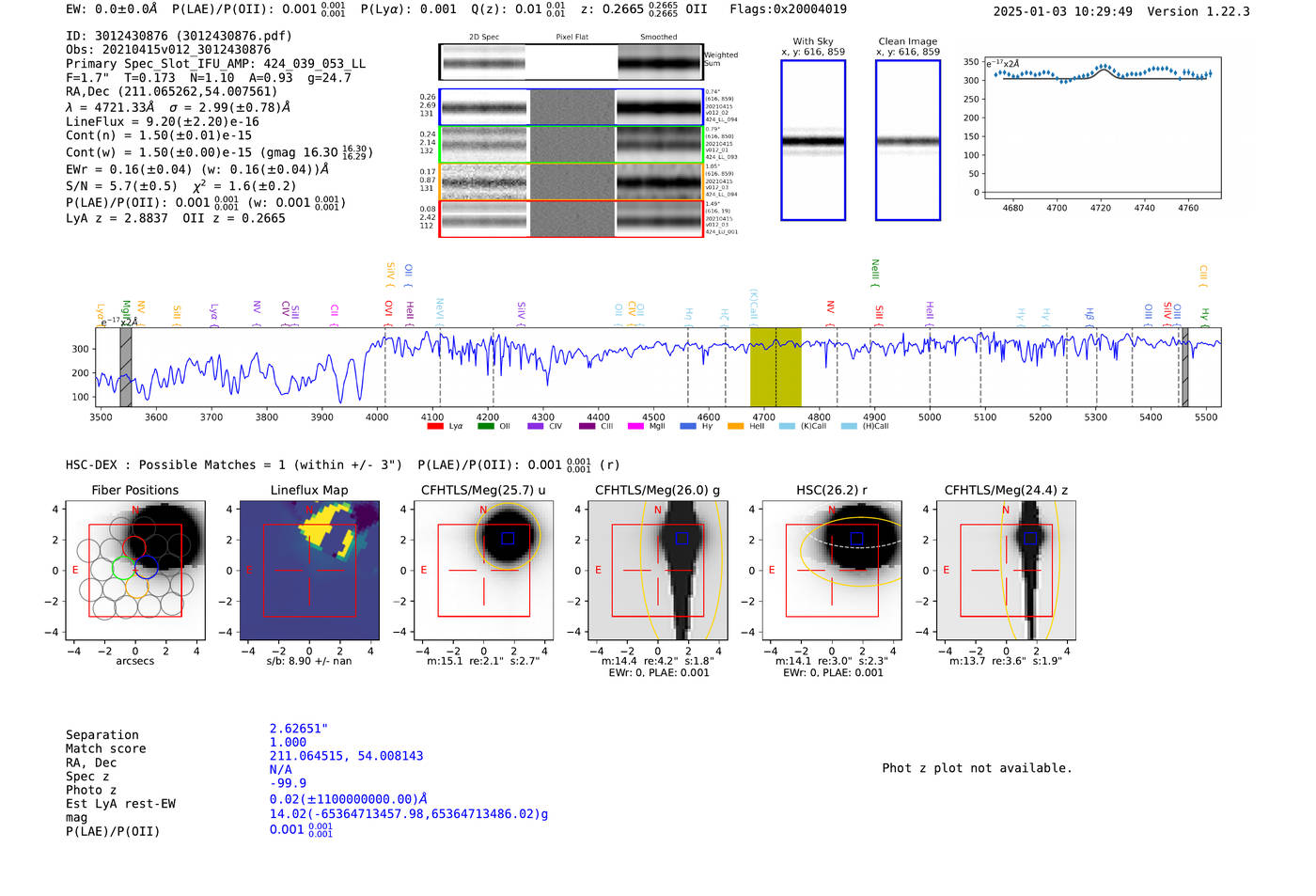Screen dimensions: 1316x896
Task: Click the blue square in z-band image
Action: (1030, 538)
